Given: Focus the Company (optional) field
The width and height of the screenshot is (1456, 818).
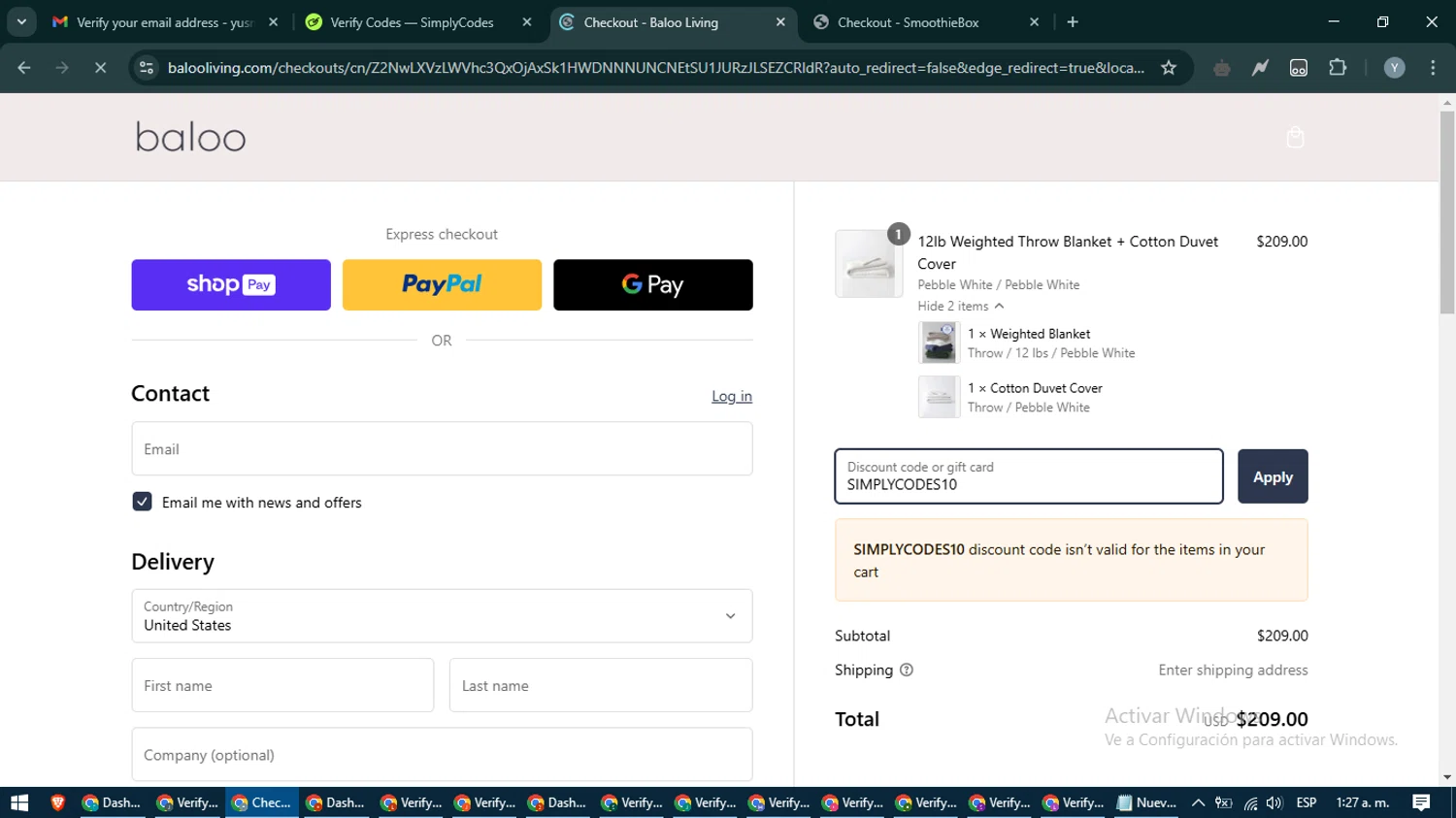Looking at the screenshot, I should [x=442, y=755].
